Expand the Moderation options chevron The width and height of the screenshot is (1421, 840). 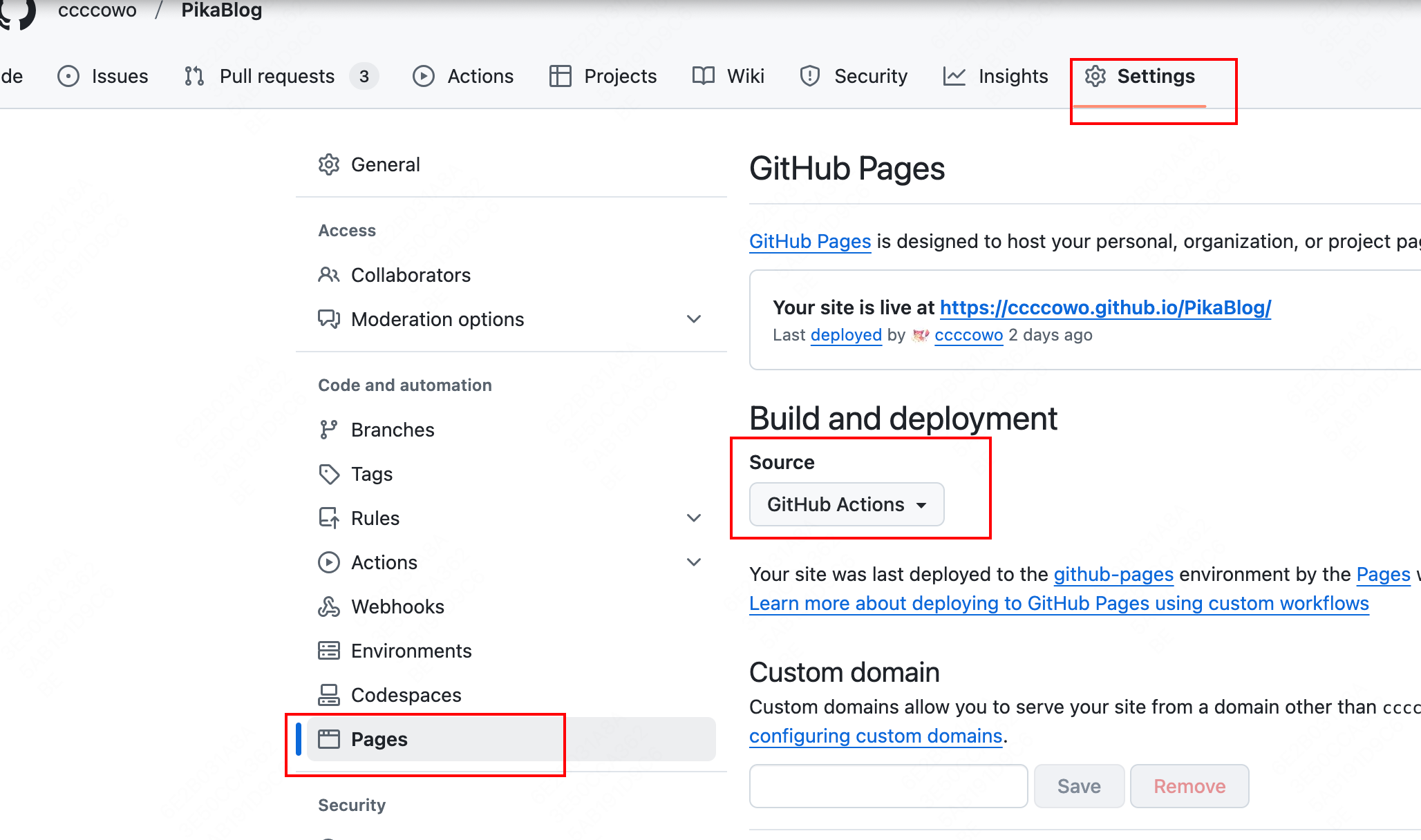click(x=694, y=319)
